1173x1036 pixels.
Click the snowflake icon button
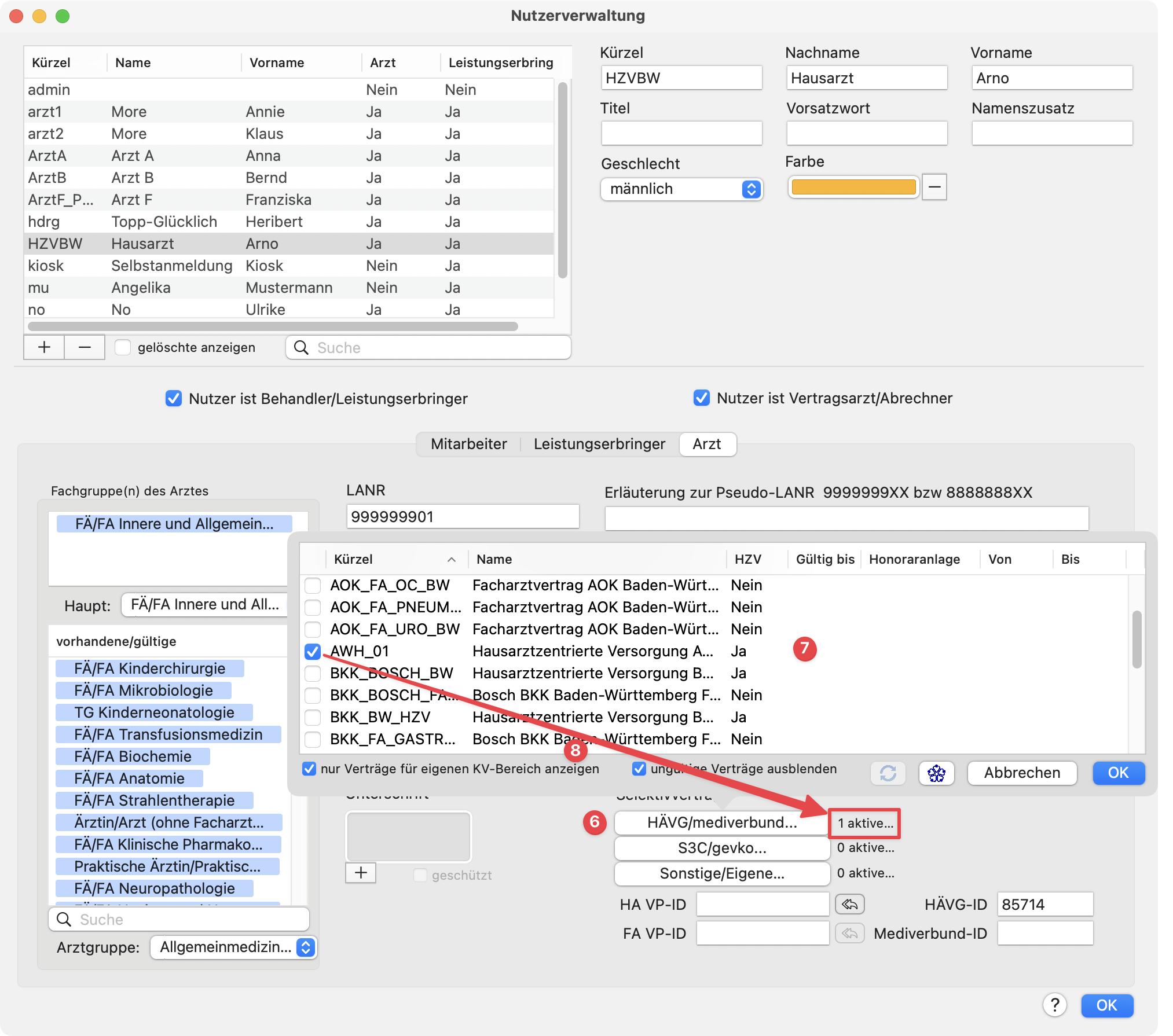936,773
